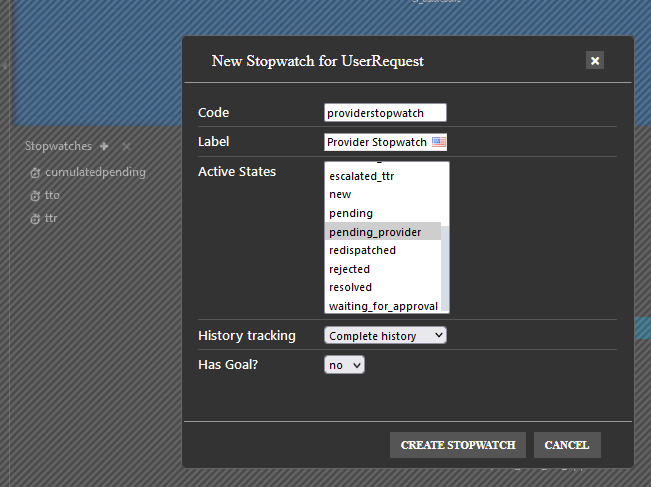Click the US flag language icon
Viewport: 651px width, 487px height.
point(438,142)
